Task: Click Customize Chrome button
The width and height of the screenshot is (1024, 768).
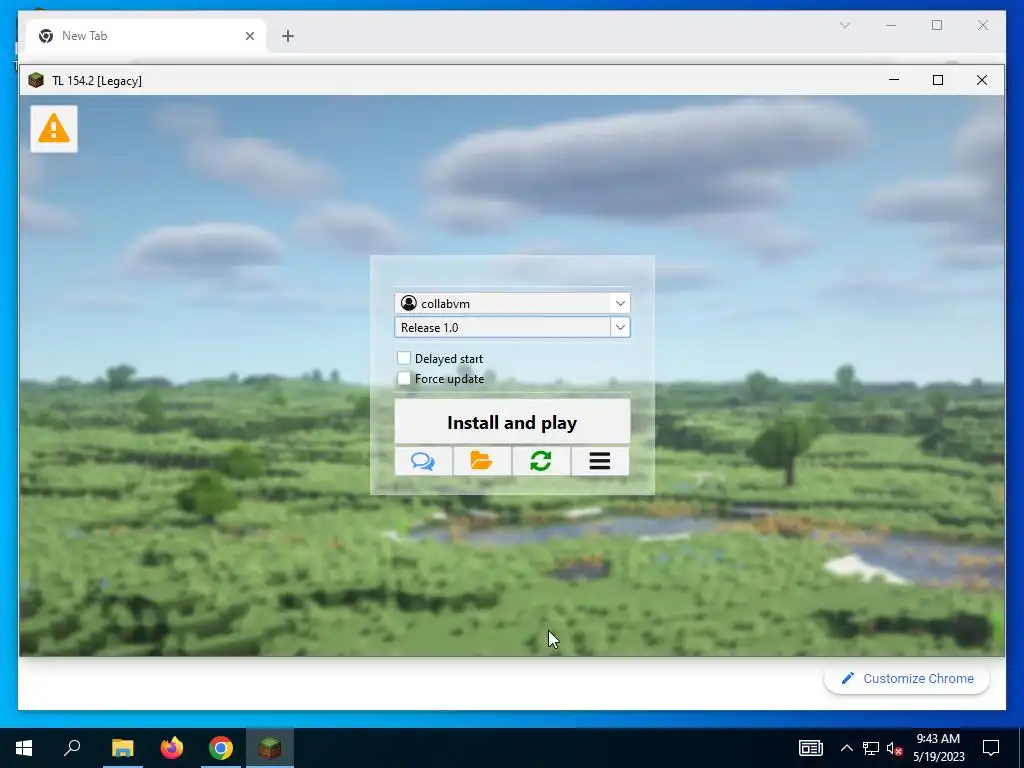Action: click(907, 679)
